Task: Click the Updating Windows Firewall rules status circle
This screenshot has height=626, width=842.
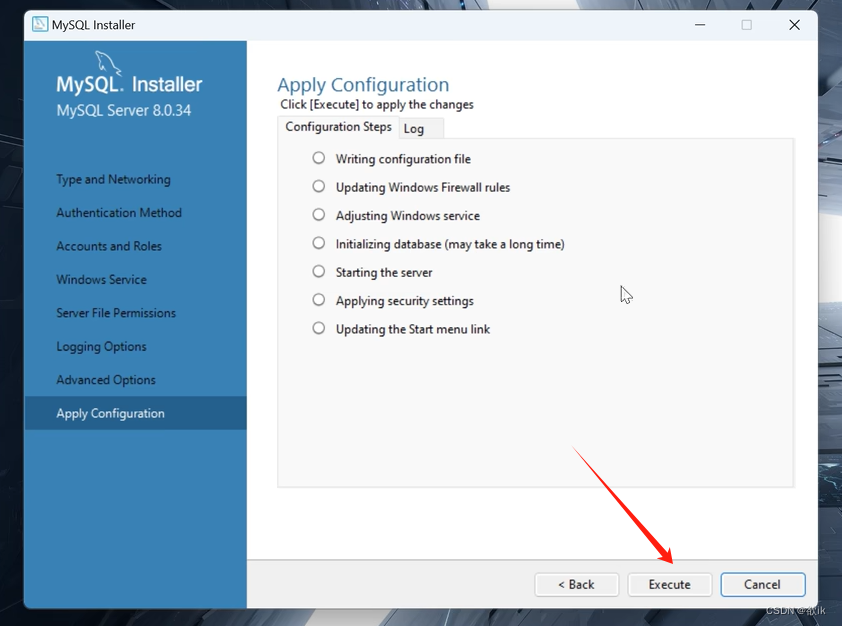Action: pos(318,186)
